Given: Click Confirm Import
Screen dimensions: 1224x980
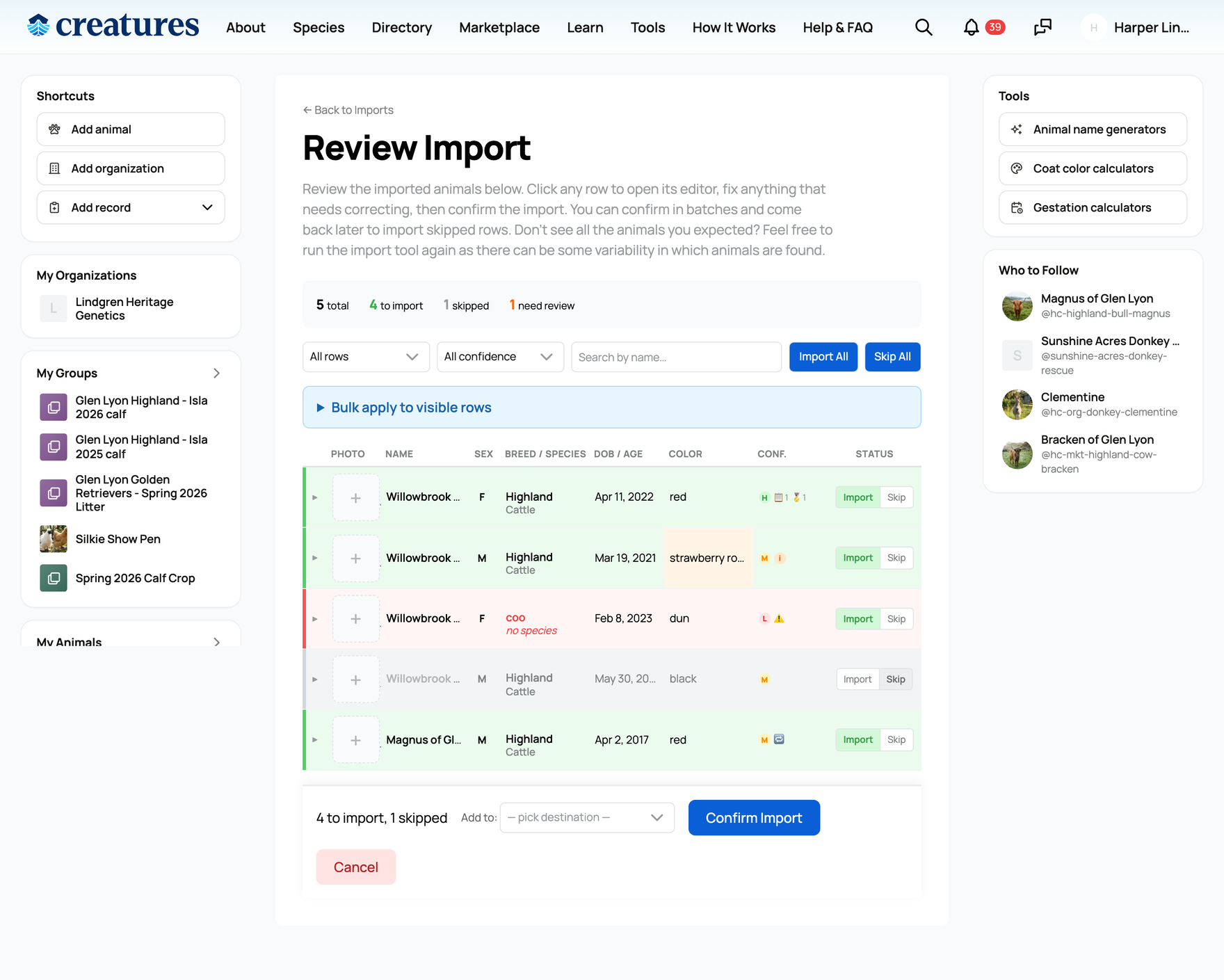Looking at the screenshot, I should pyautogui.click(x=754, y=818).
